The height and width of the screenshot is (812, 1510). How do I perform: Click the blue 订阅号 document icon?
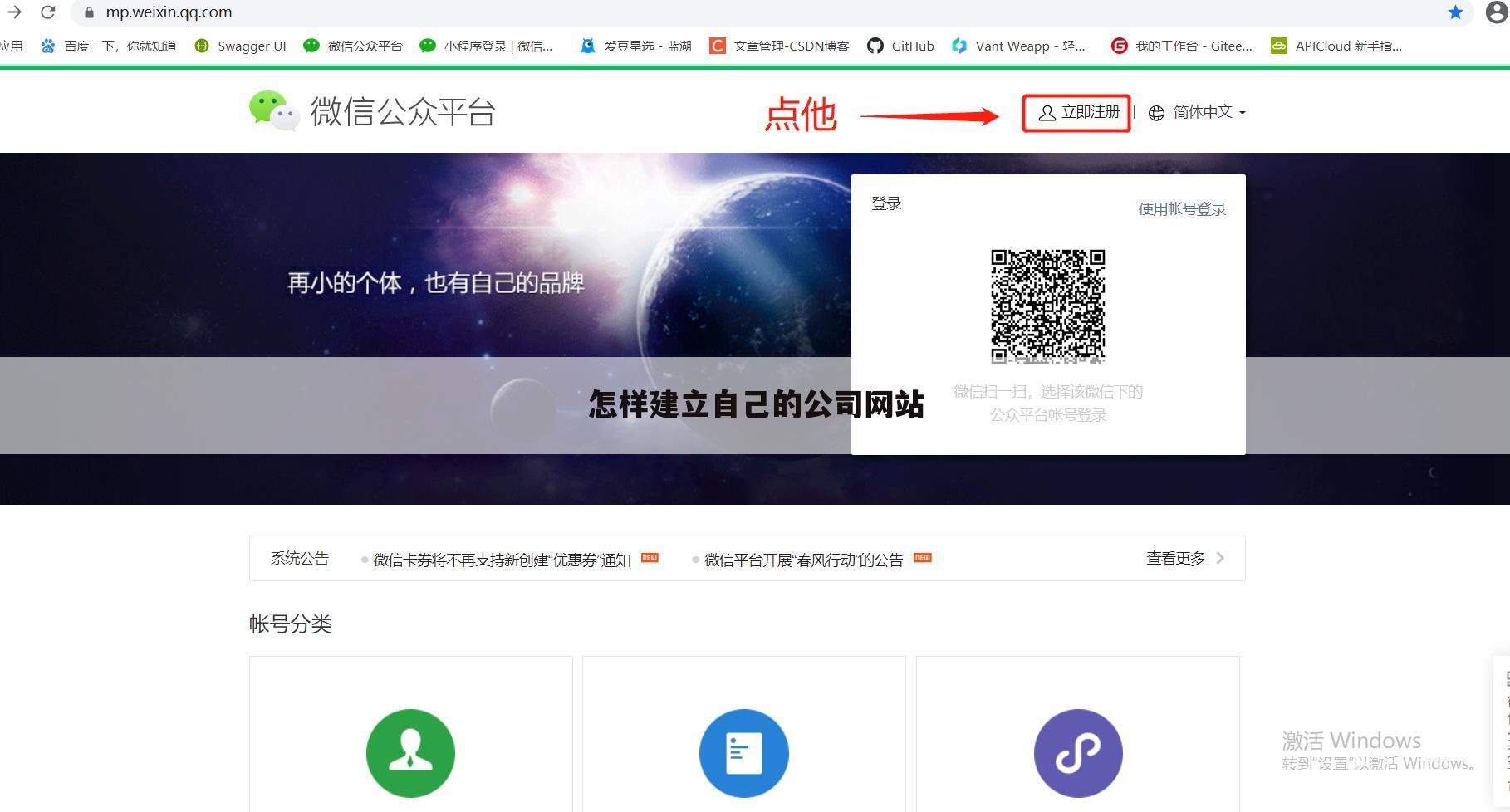click(x=744, y=753)
